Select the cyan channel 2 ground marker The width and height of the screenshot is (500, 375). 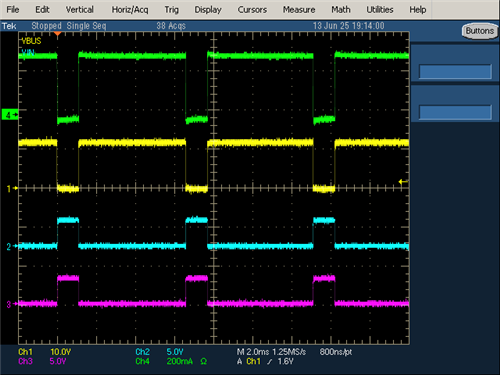[x=11, y=247]
